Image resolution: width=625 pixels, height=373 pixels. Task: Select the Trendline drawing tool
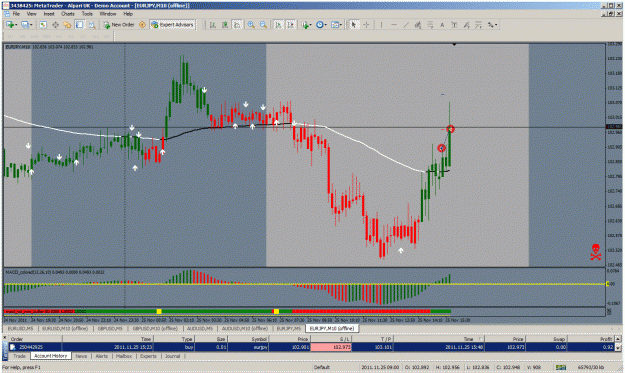click(x=406, y=25)
